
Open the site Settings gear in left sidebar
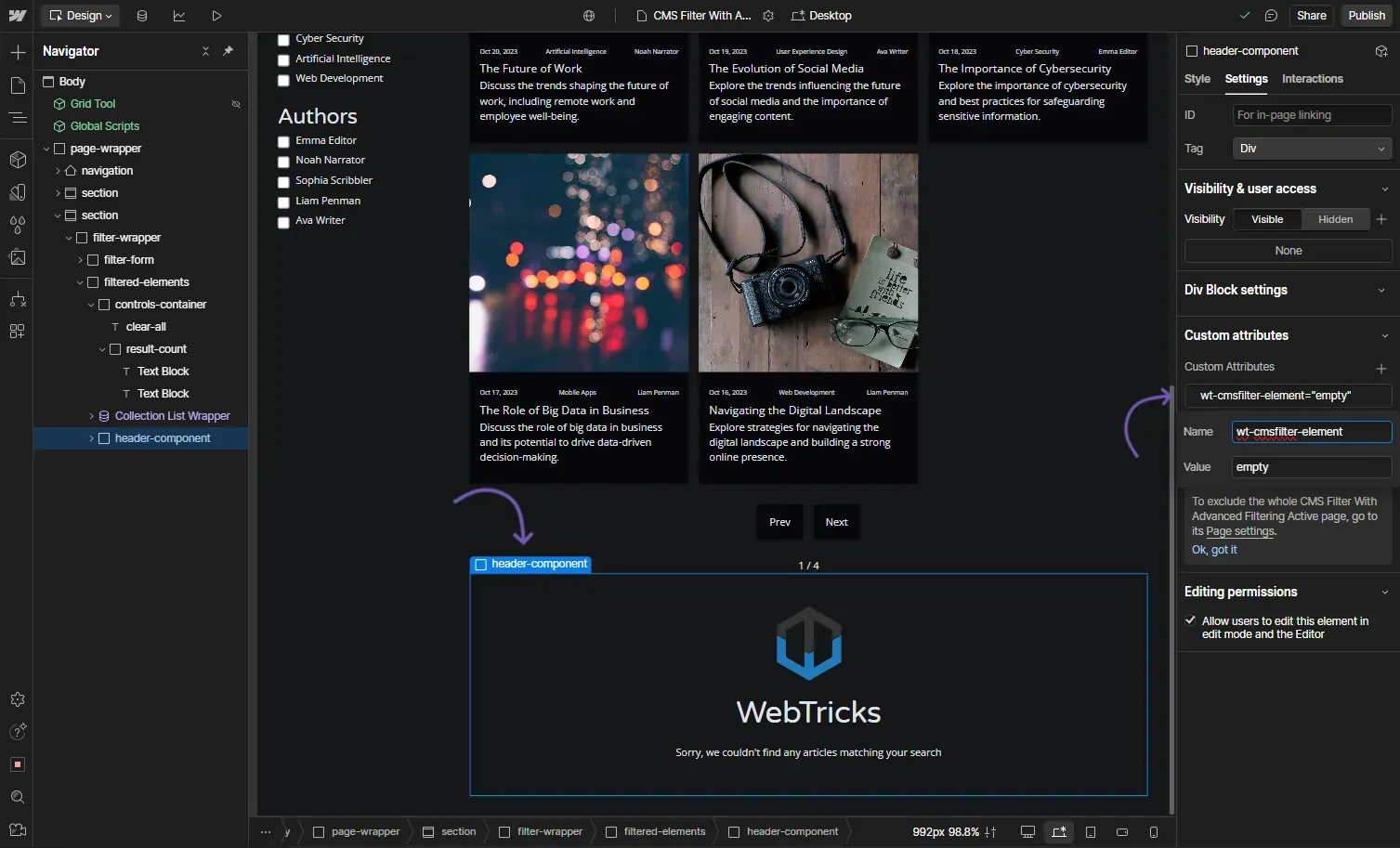click(18, 699)
